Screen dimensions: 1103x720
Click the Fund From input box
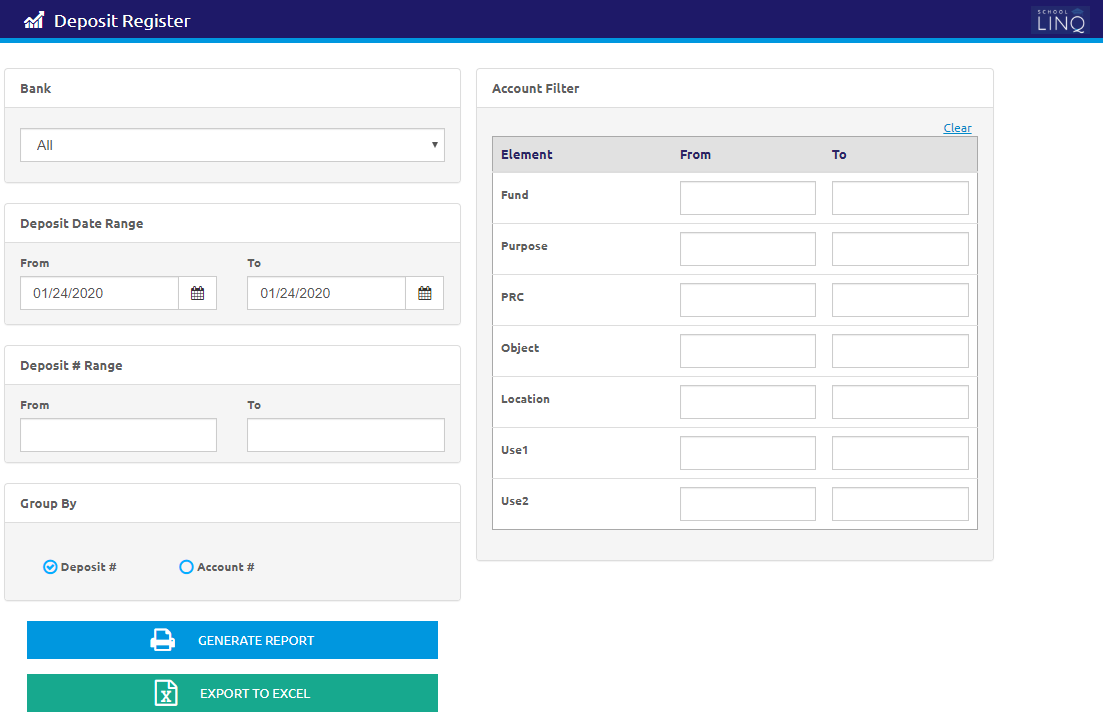747,198
